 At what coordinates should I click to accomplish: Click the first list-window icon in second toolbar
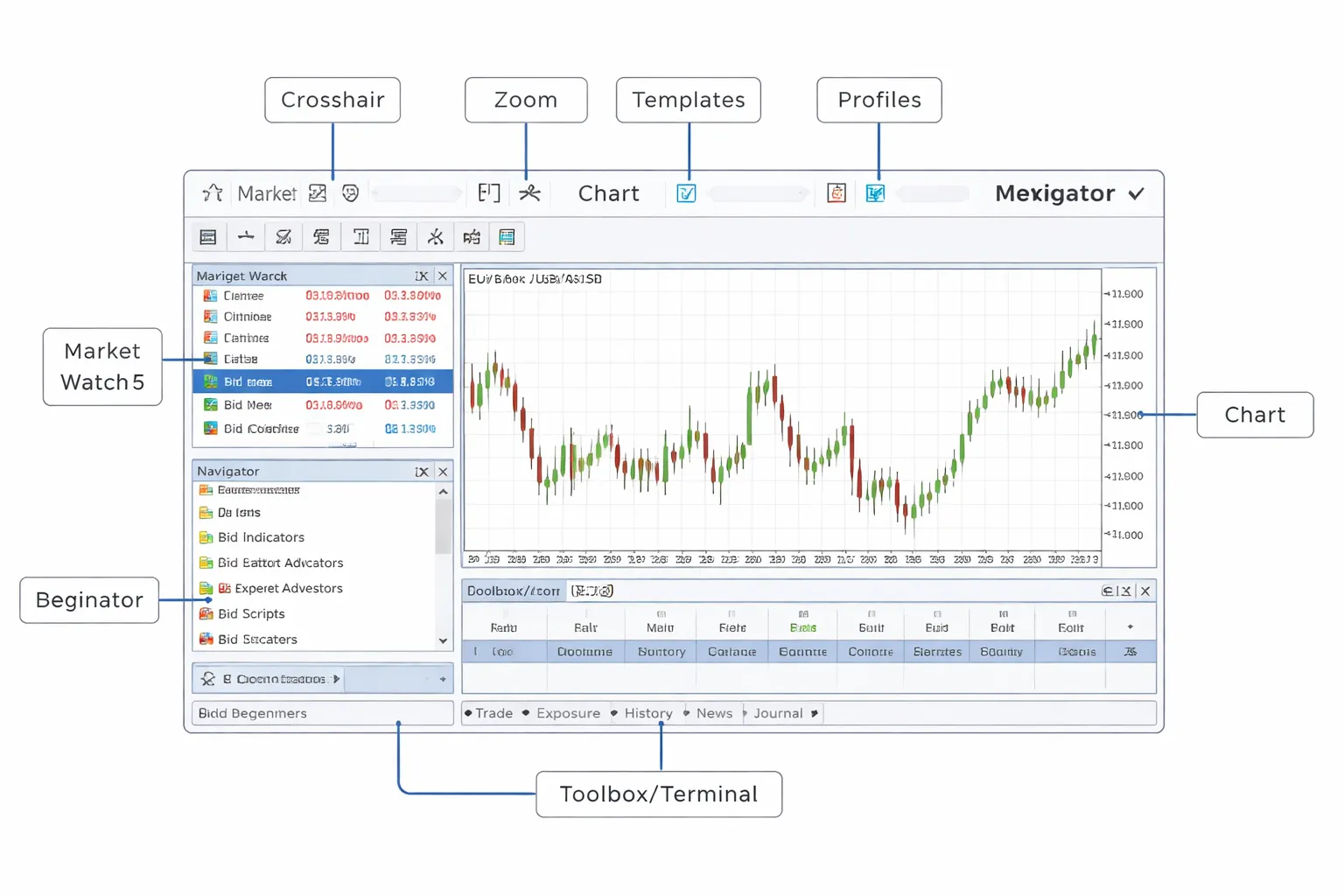(x=208, y=237)
